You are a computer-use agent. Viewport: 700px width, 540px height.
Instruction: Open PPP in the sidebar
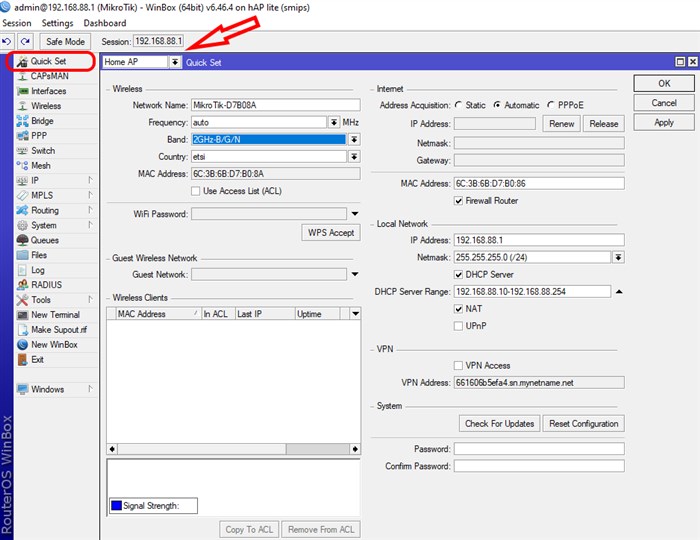click(38, 136)
